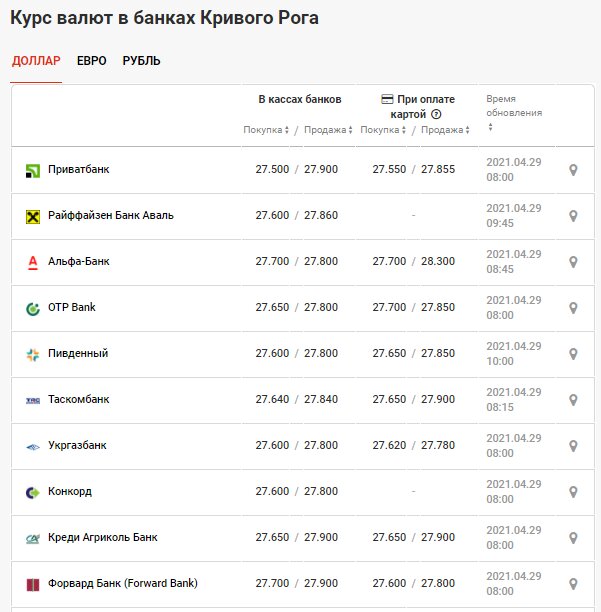Image resolution: width=601 pixels, height=612 pixels.
Task: Switch to the РУБЛЬ tab
Action: click(x=141, y=61)
